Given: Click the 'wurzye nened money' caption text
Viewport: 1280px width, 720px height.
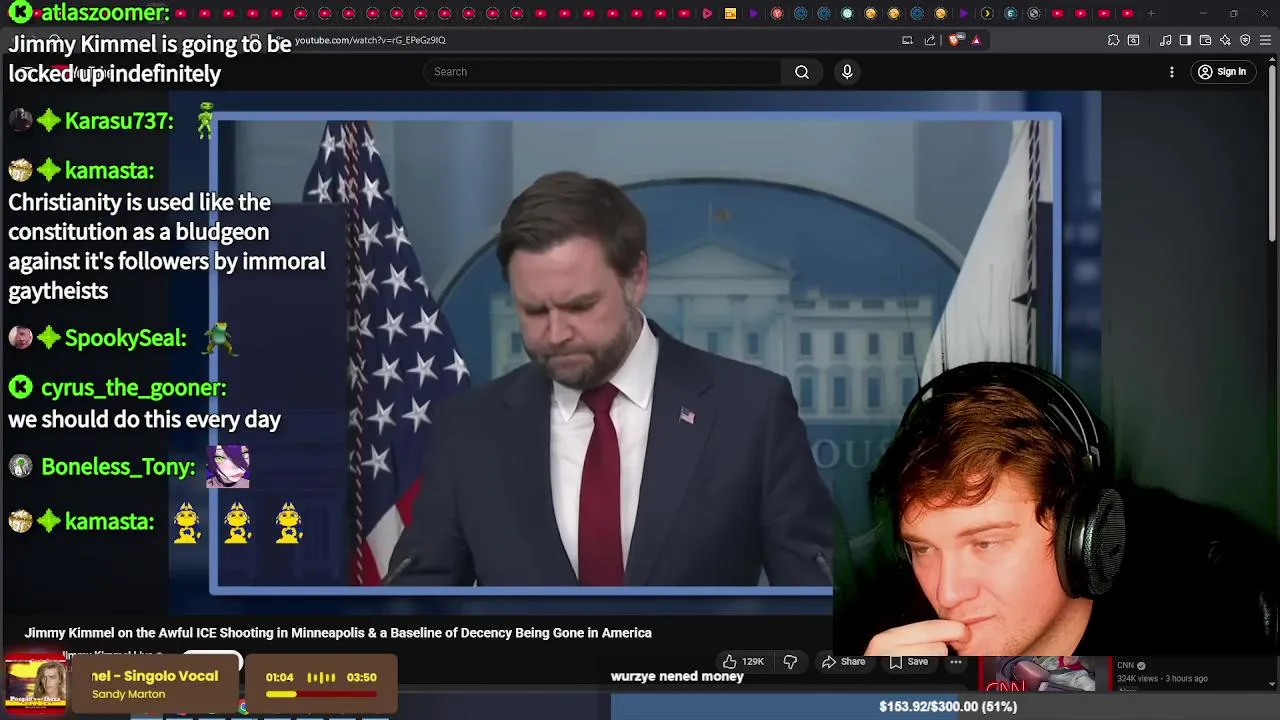Looking at the screenshot, I should click(677, 676).
